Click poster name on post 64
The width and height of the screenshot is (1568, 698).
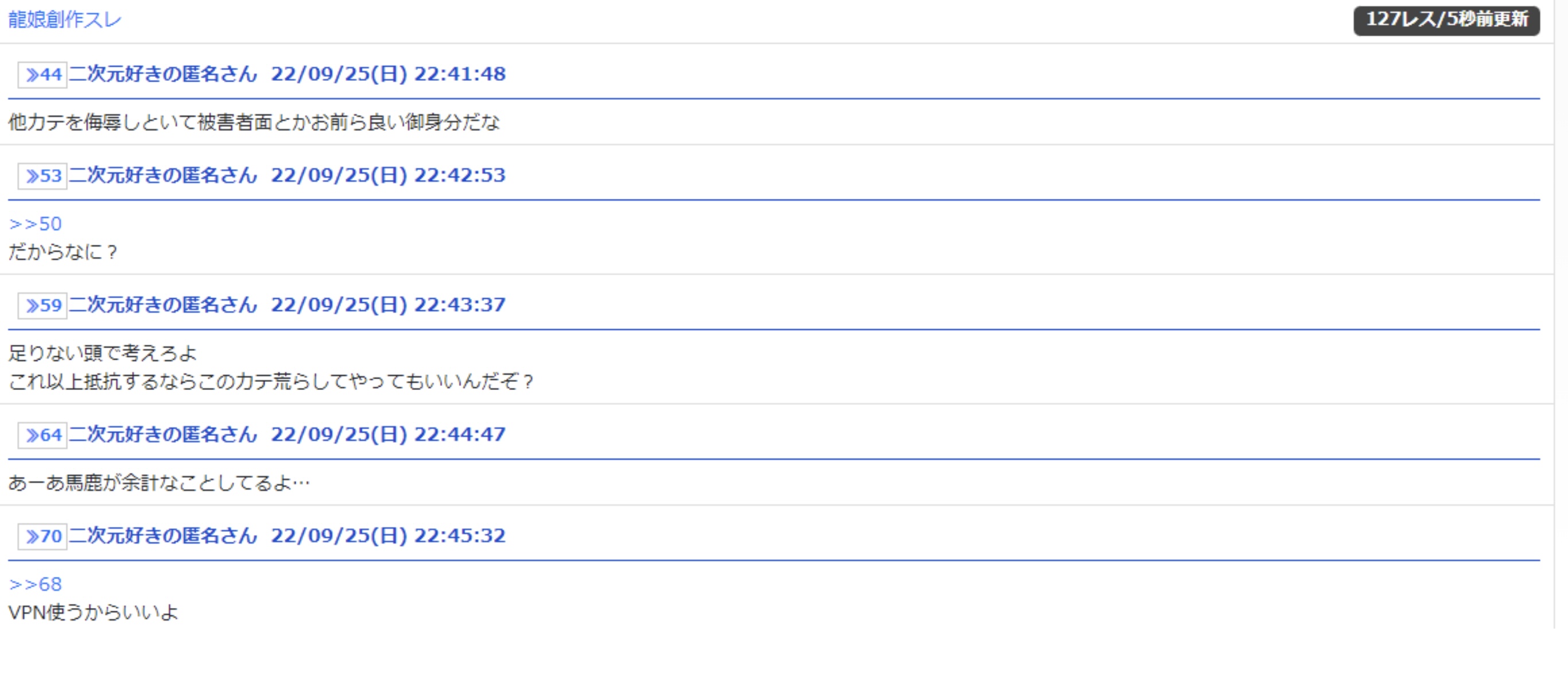coord(162,435)
